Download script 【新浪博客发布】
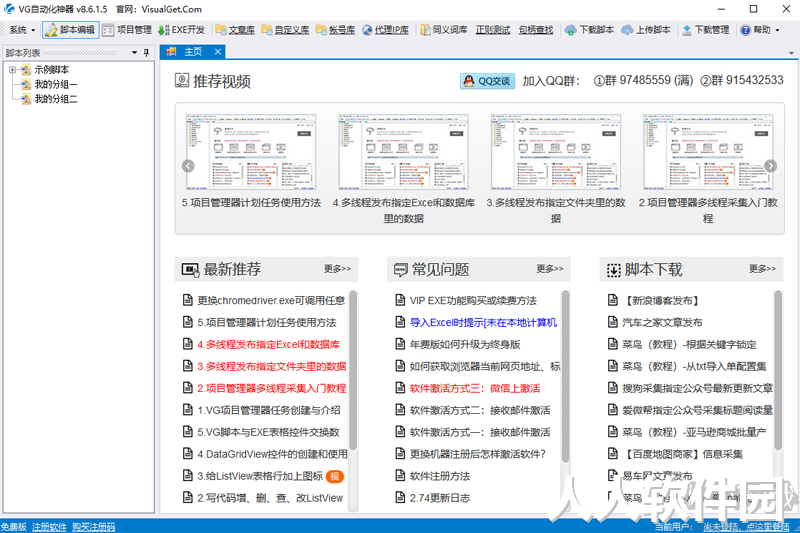Viewport: 800px width, 533px height. pyautogui.click(x=661, y=300)
